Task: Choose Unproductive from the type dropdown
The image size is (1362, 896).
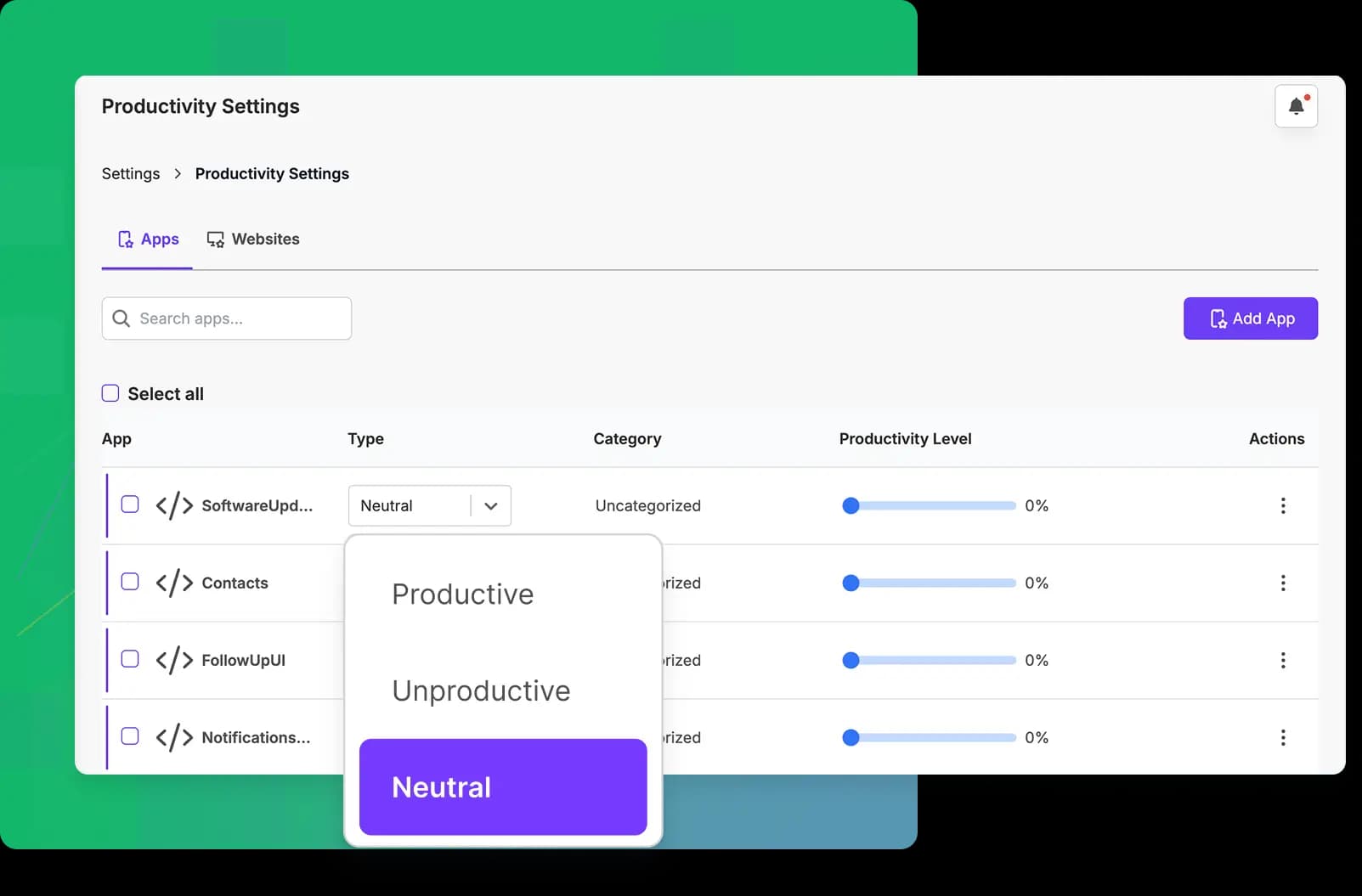Action: (481, 691)
